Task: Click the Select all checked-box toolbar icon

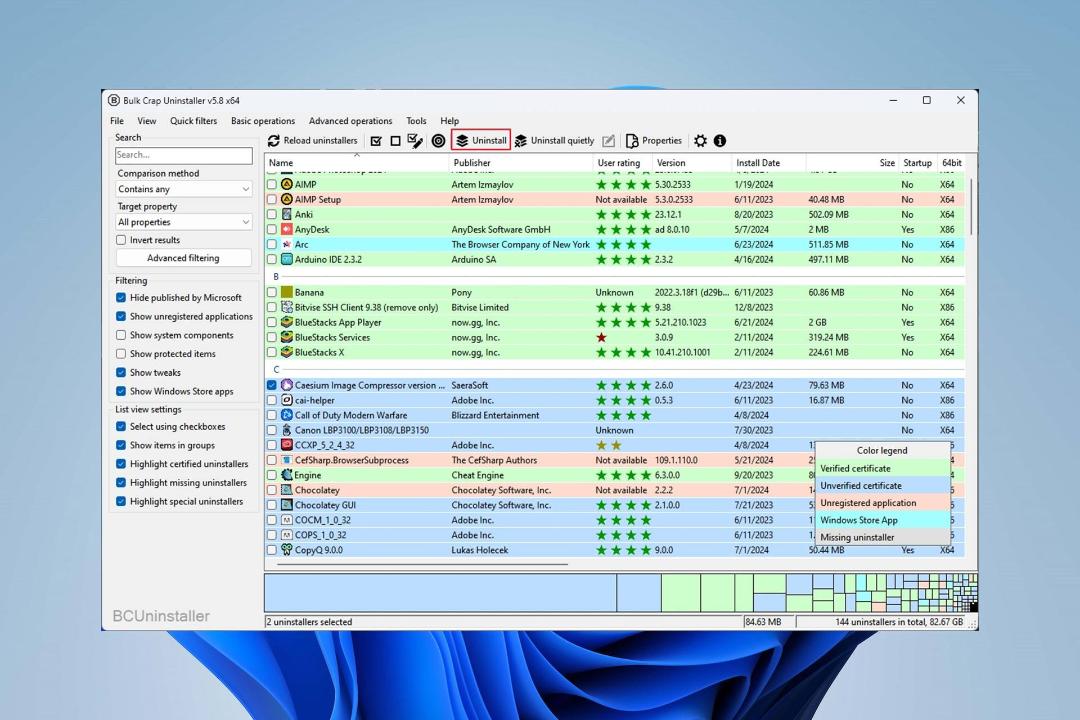Action: pos(376,141)
